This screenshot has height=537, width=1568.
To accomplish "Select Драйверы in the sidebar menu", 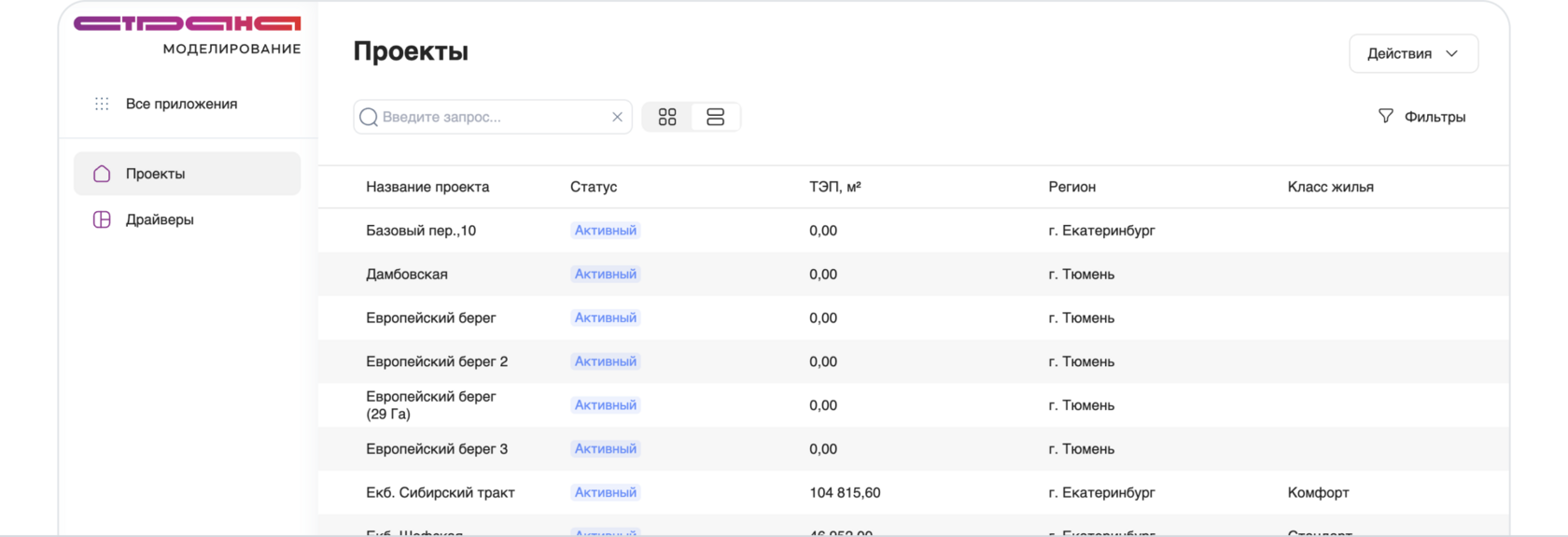I will (160, 219).
